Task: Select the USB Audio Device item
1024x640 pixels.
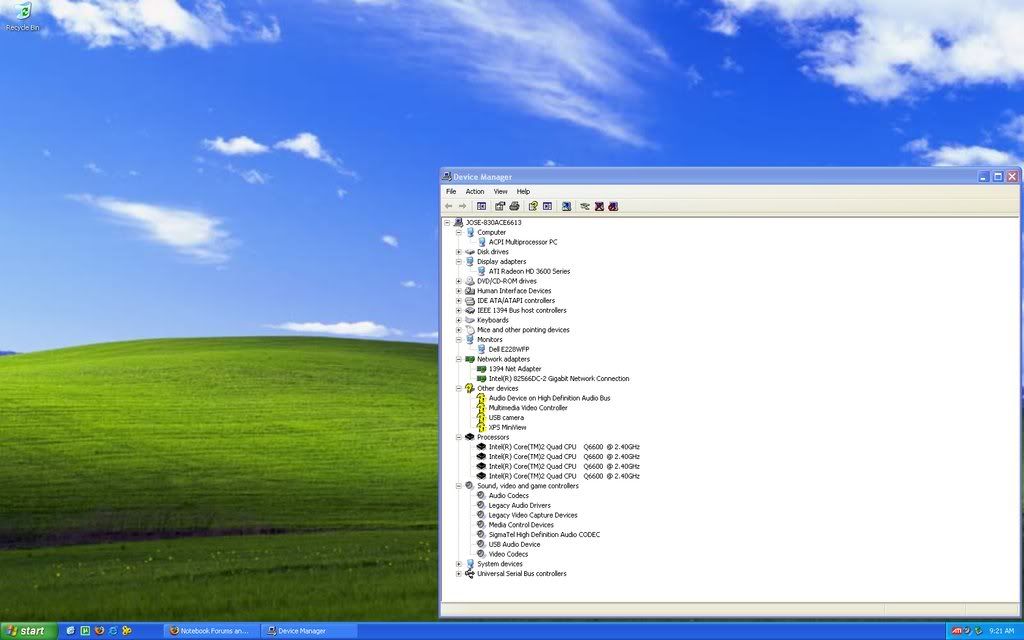Action: [x=515, y=545]
